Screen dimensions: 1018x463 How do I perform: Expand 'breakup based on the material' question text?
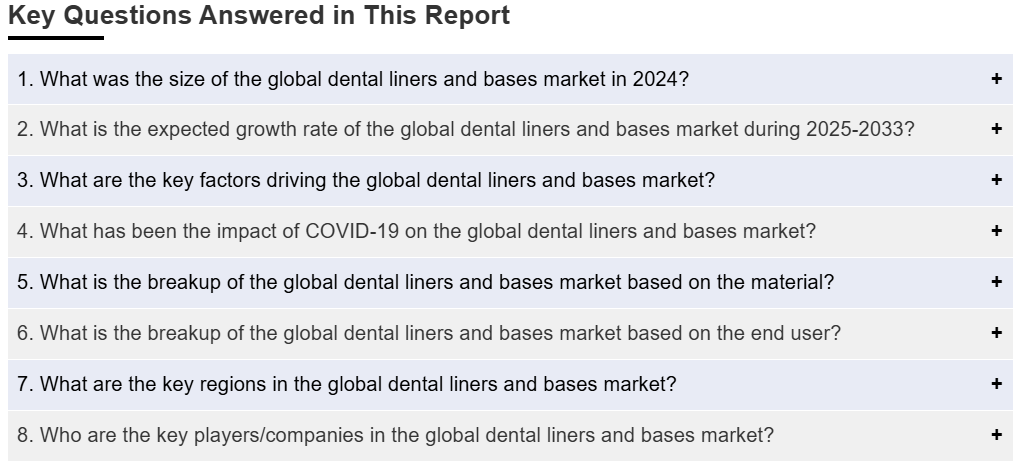pos(425,282)
